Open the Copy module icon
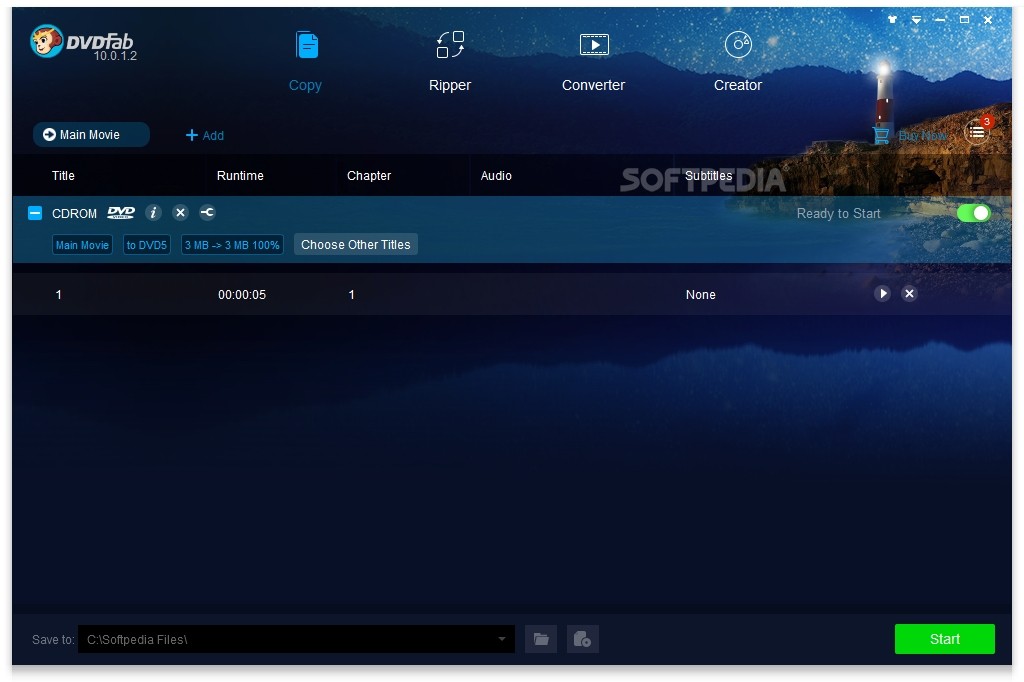This screenshot has height=682, width=1024. (305, 45)
